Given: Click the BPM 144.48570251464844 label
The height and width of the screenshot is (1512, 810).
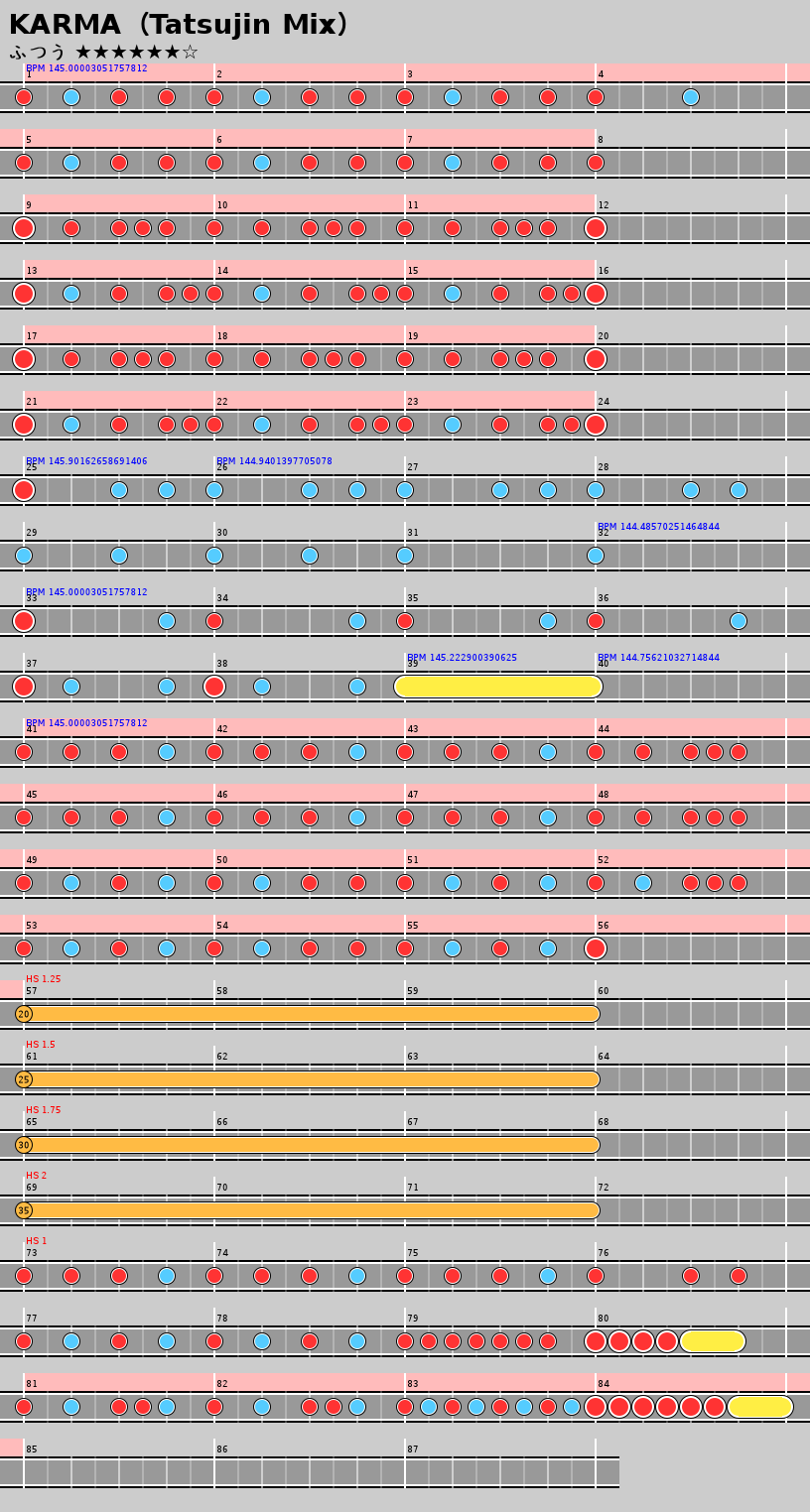Looking at the screenshot, I should click(x=658, y=527).
